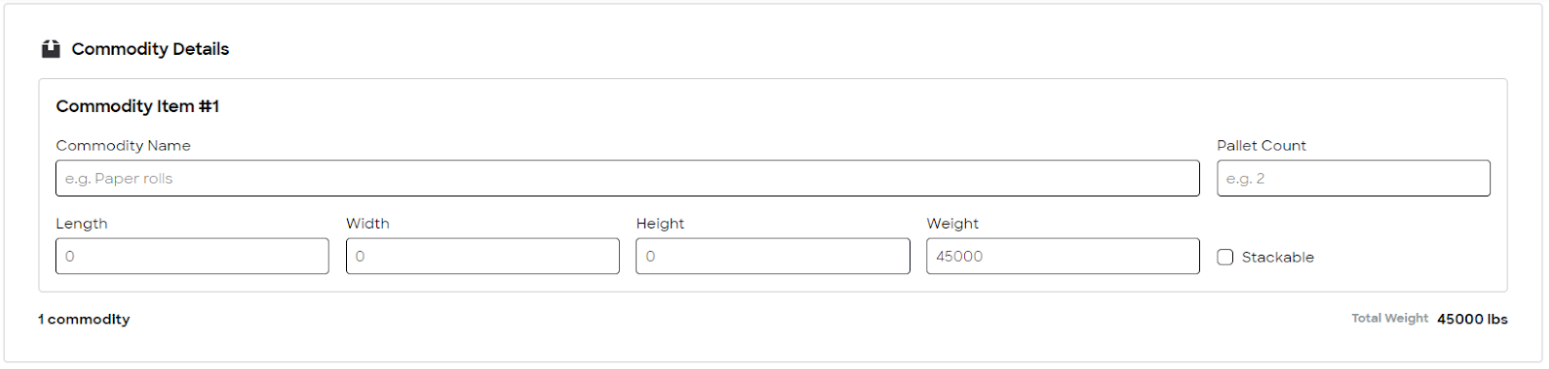Focus the Height input field
1549x369 pixels.
[773, 256]
